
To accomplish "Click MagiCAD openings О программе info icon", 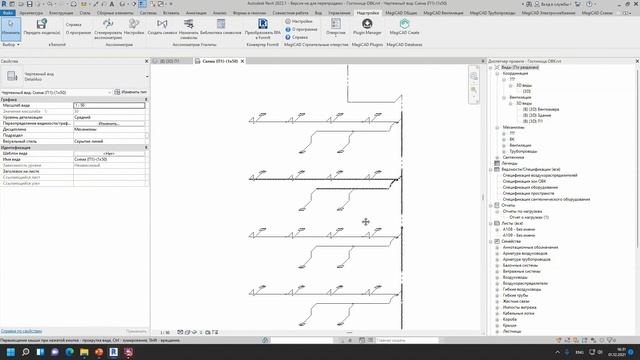I will (x=288, y=29).
